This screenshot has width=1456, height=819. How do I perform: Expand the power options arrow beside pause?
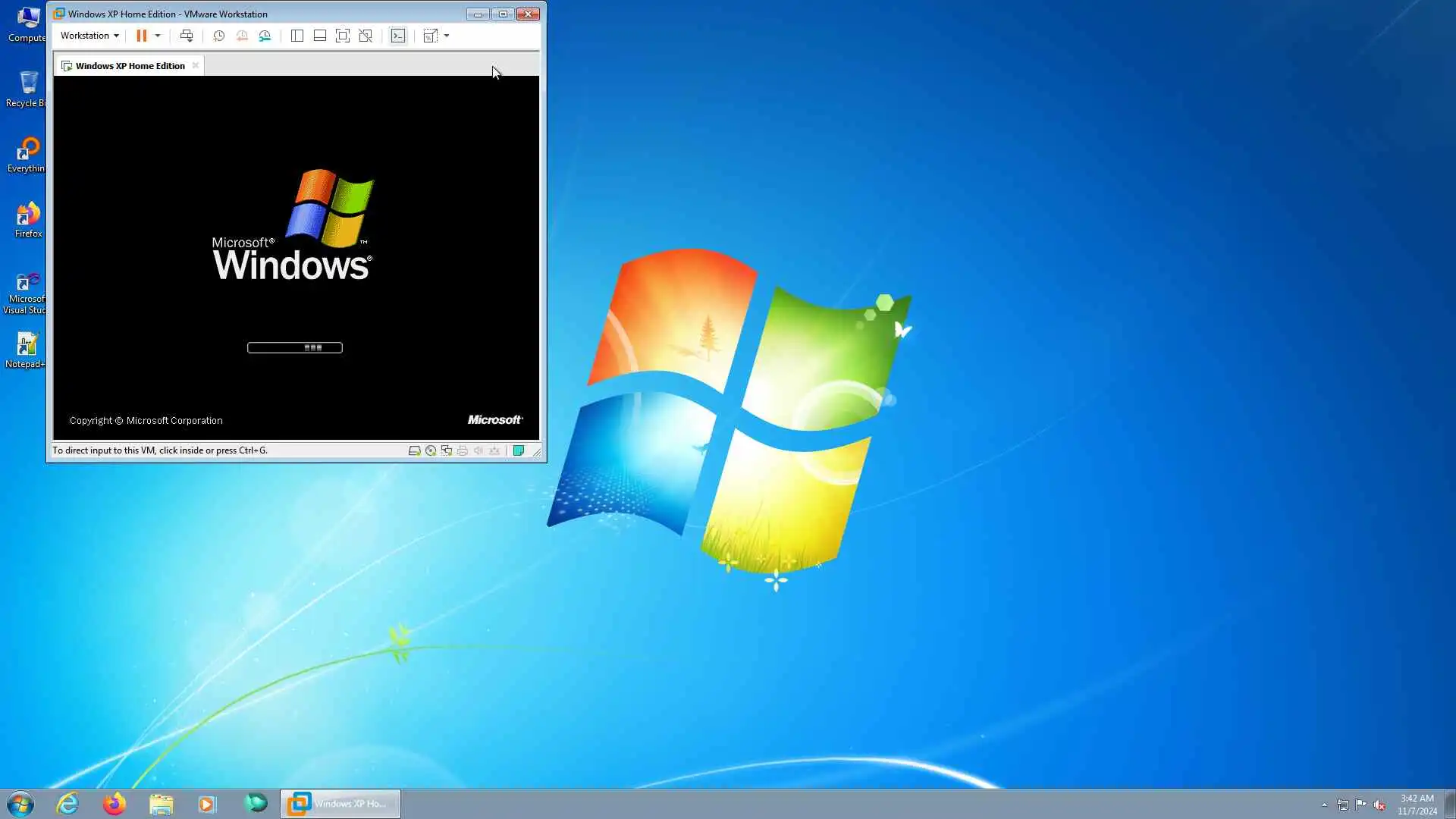click(x=158, y=36)
